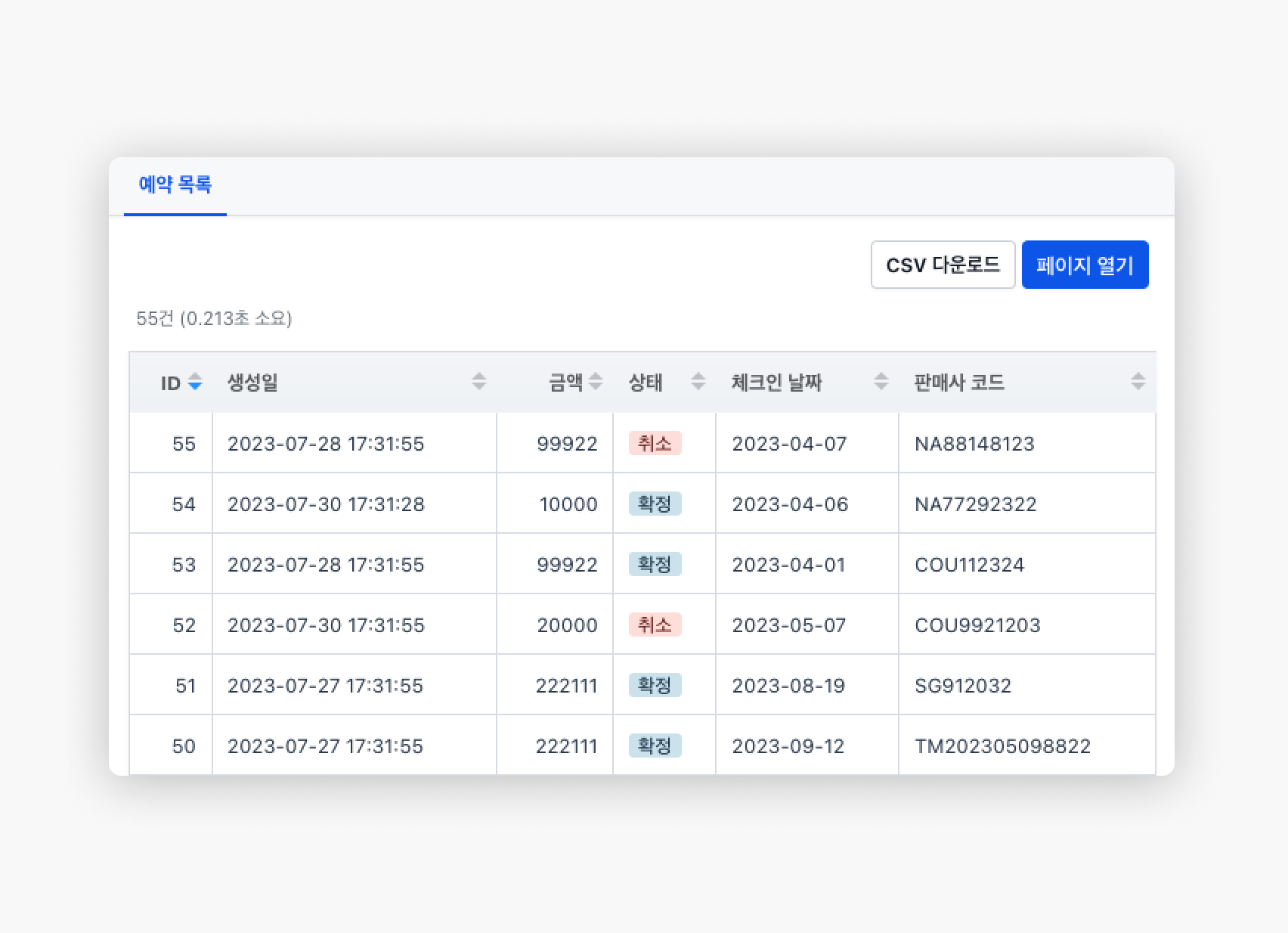The width and height of the screenshot is (1288, 933).
Task: Select seller code NA88148123
Action: tap(974, 444)
